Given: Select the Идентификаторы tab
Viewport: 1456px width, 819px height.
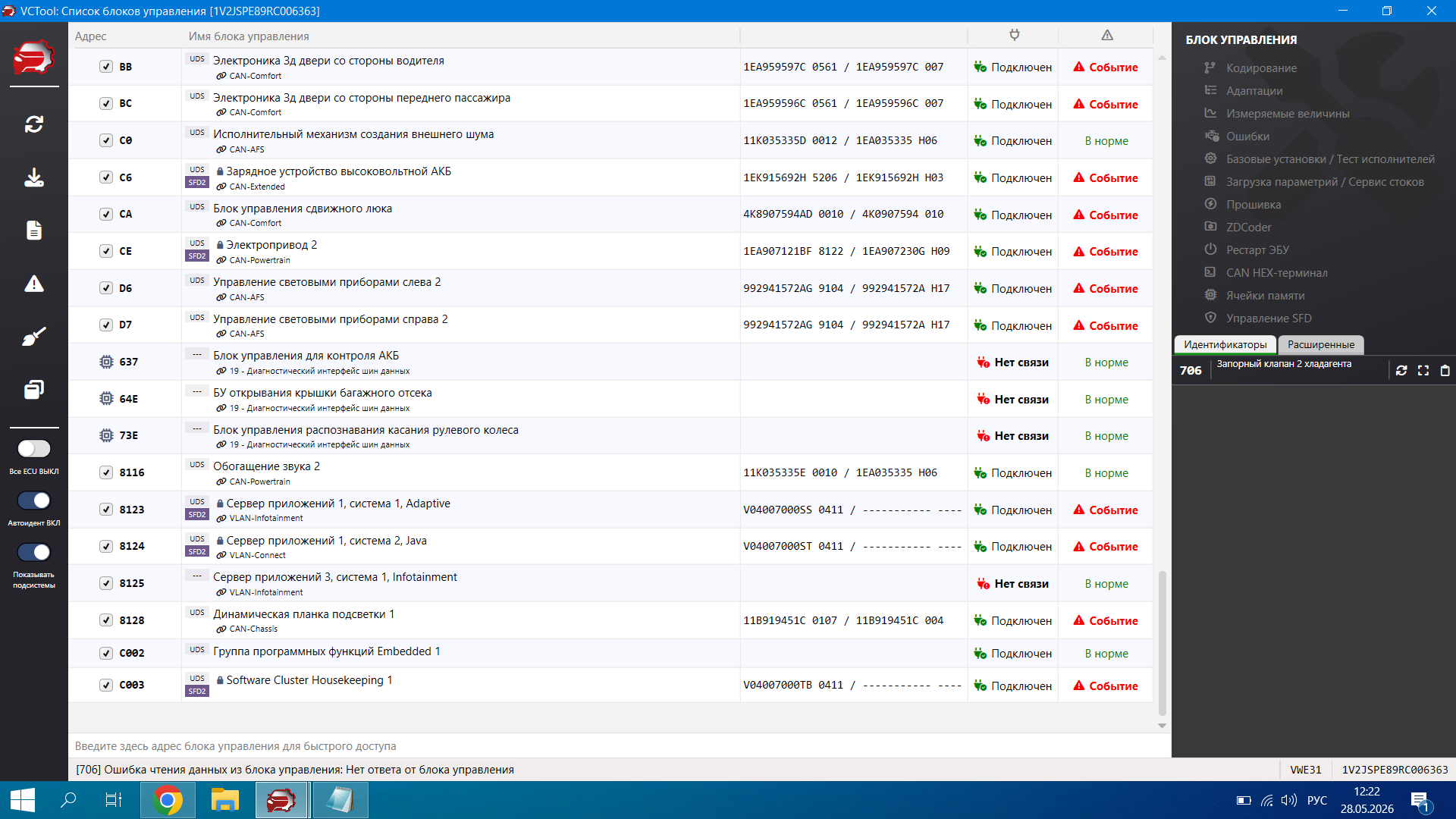Looking at the screenshot, I should [1225, 344].
